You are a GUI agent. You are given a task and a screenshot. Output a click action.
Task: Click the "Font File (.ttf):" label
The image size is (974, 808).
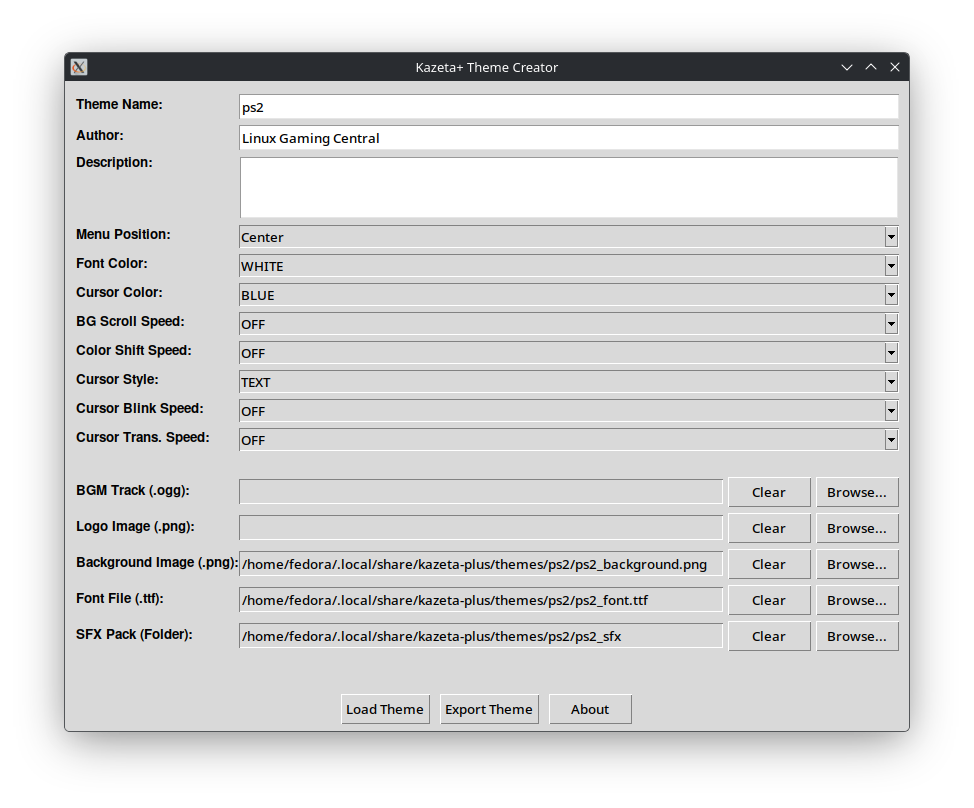tap(120, 599)
